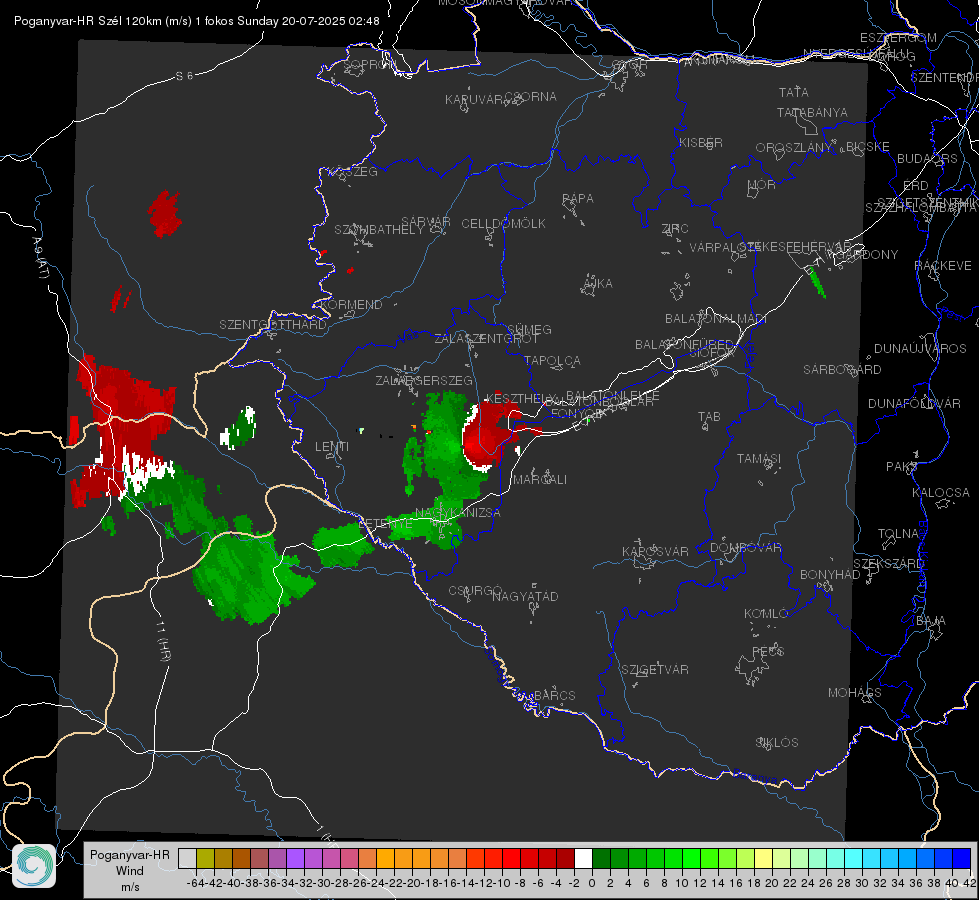Select the AJKA label
The height and width of the screenshot is (900, 979).
598,283
